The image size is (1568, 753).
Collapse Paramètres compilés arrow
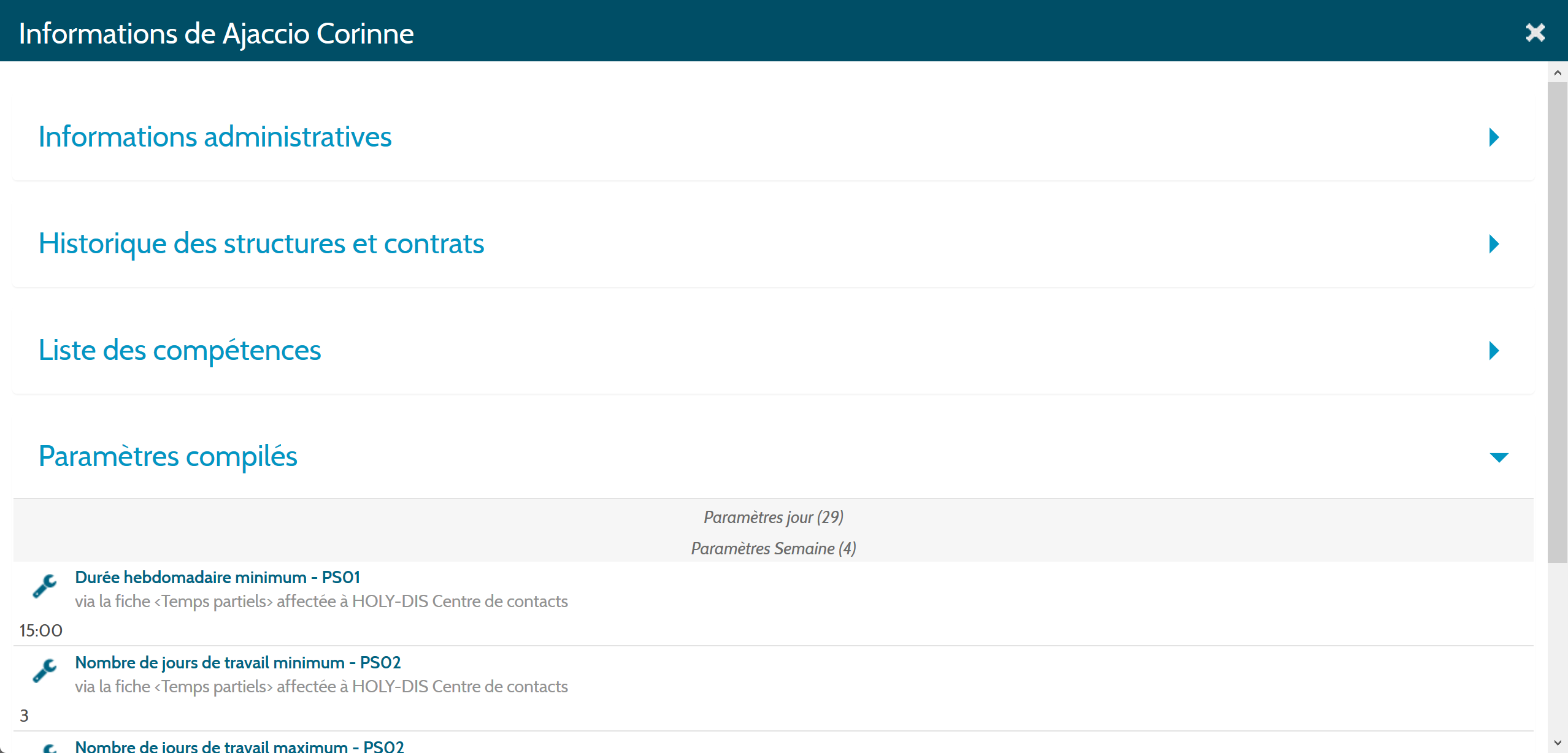point(1499,457)
